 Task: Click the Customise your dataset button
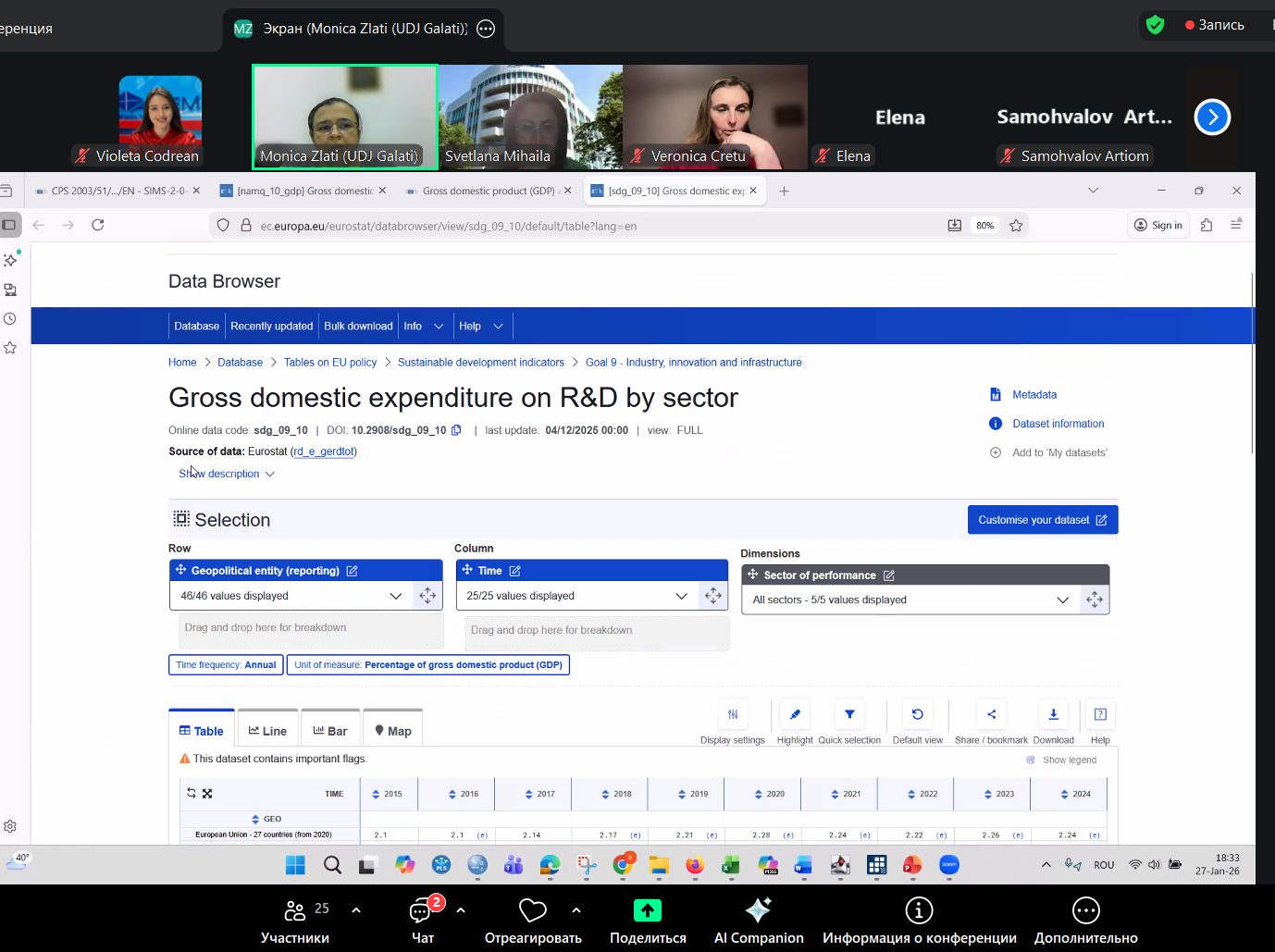coord(1042,520)
